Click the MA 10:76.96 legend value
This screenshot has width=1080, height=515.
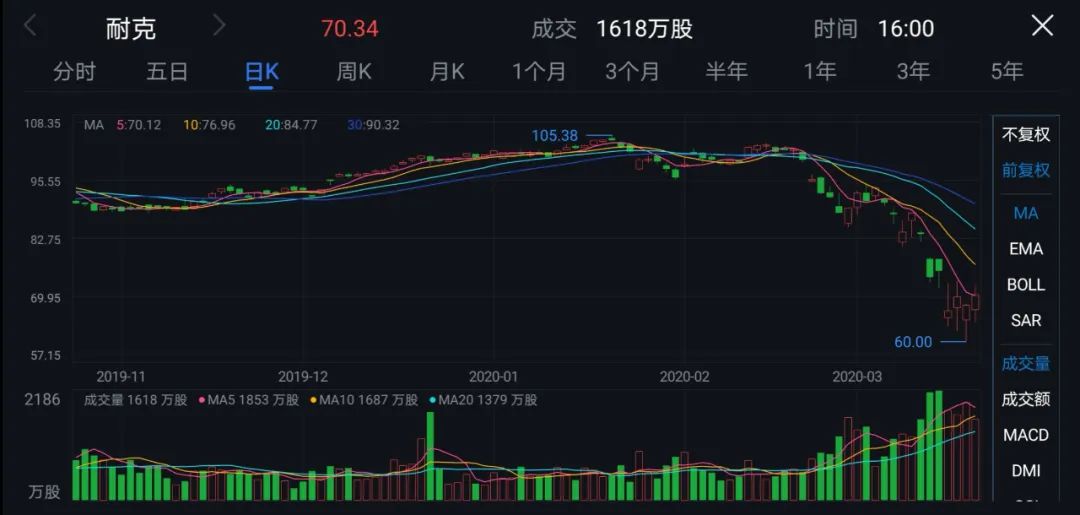coord(209,125)
